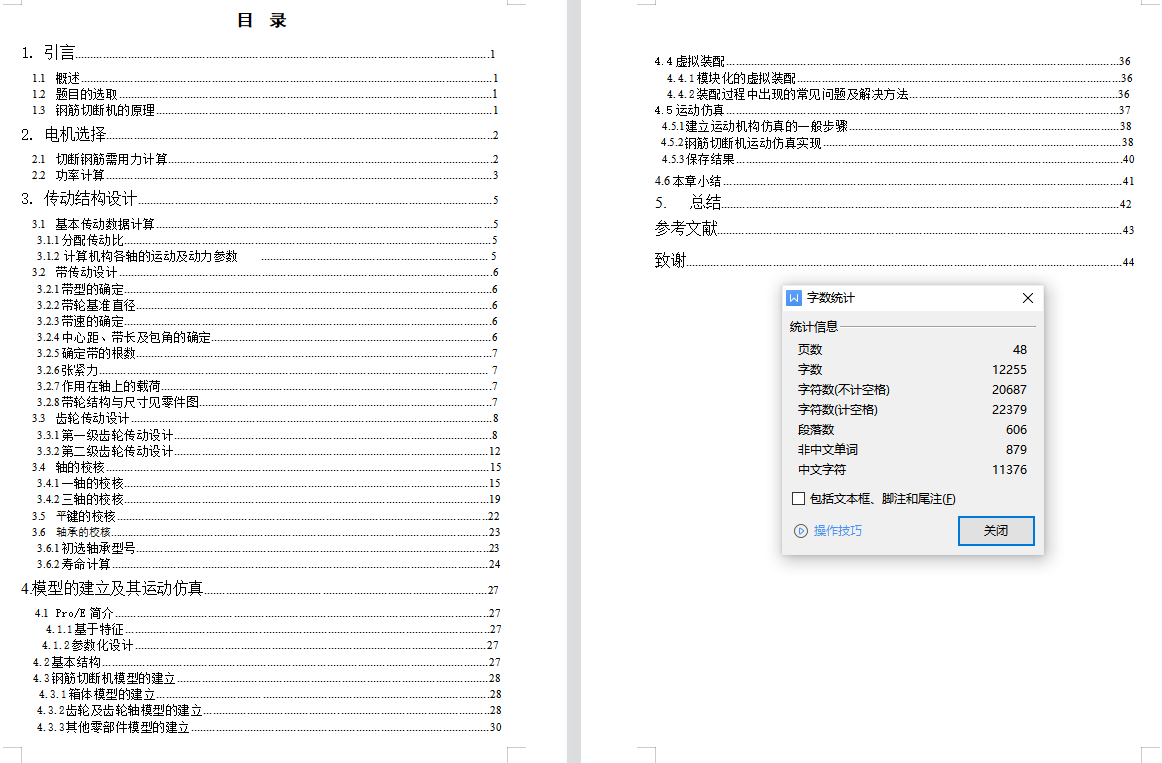Jump to the 致谢 contents entry
Image resolution: width=1162 pixels, height=763 pixels.
click(670, 261)
